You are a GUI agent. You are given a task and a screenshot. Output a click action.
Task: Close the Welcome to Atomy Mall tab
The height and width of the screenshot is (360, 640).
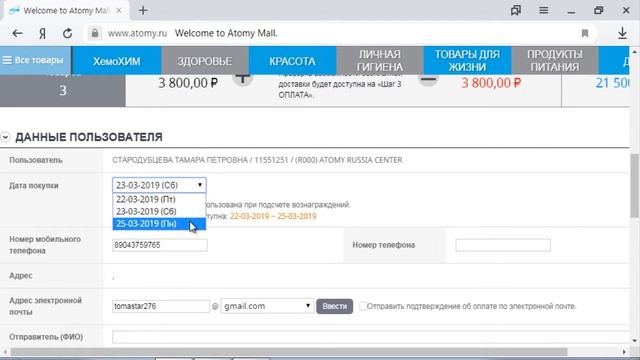119,11
